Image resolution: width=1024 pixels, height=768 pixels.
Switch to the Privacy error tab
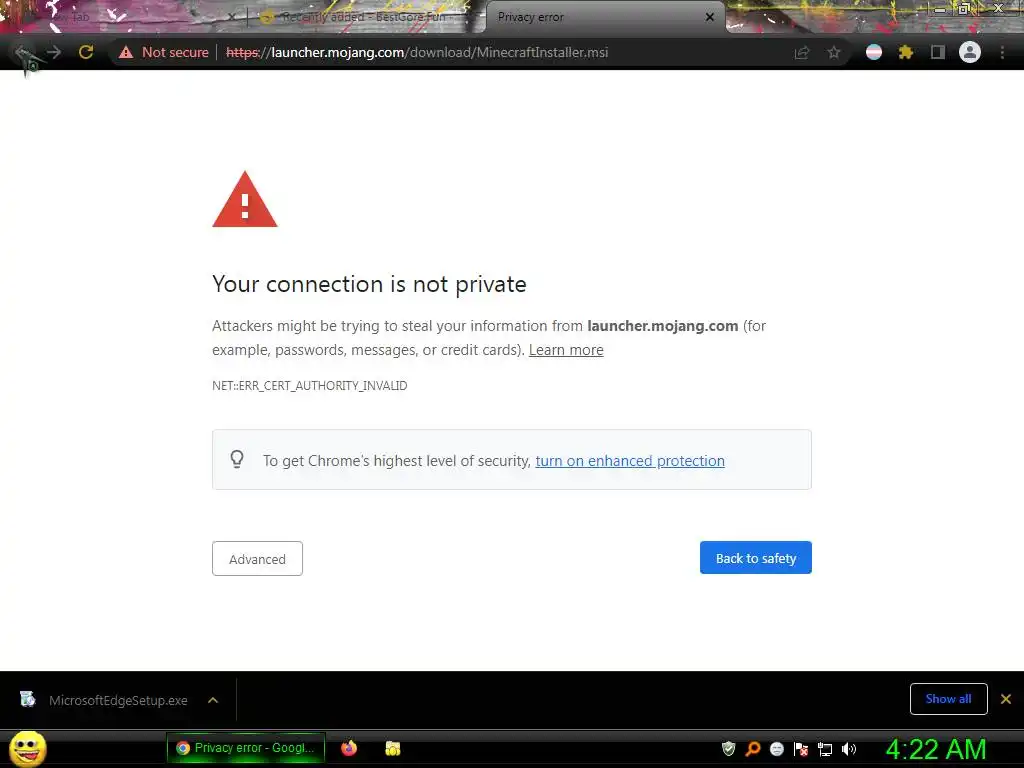pos(604,17)
